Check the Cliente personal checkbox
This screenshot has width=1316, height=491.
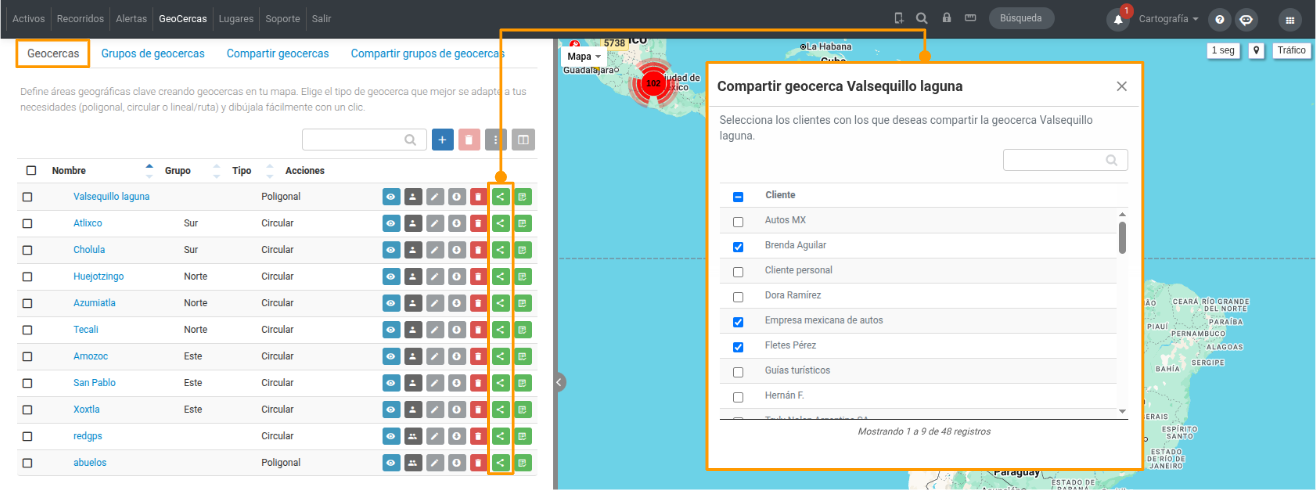click(x=738, y=271)
